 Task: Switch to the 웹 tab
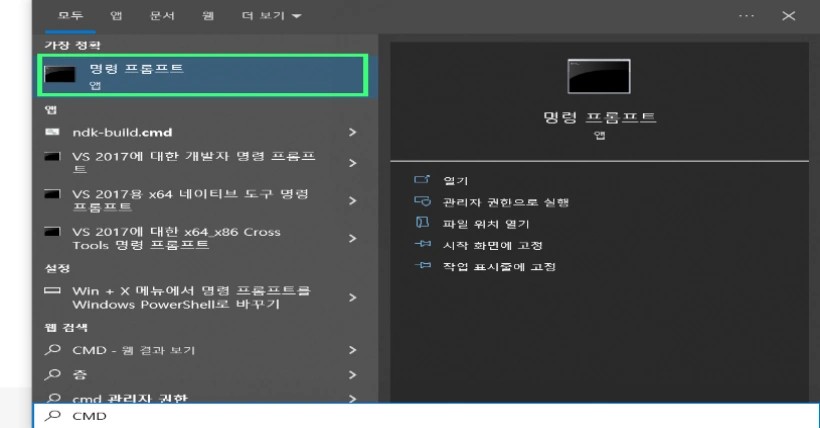coord(208,16)
